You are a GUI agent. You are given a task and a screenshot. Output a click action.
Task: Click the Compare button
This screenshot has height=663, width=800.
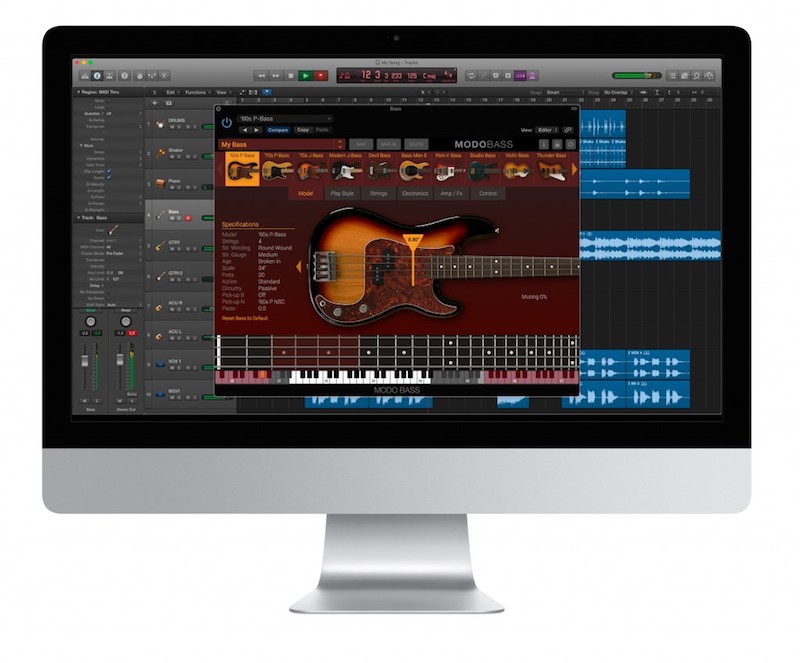coord(278,130)
